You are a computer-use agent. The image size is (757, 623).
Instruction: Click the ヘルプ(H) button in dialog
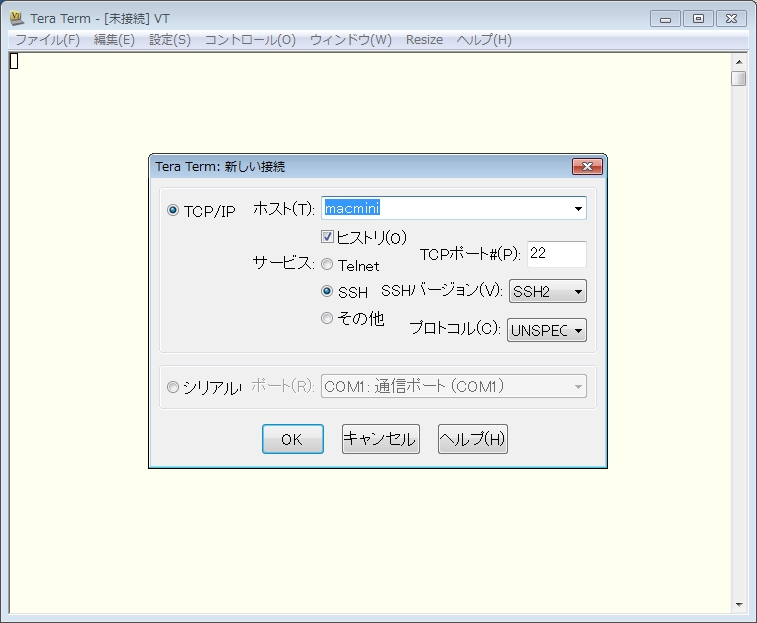[x=473, y=439]
